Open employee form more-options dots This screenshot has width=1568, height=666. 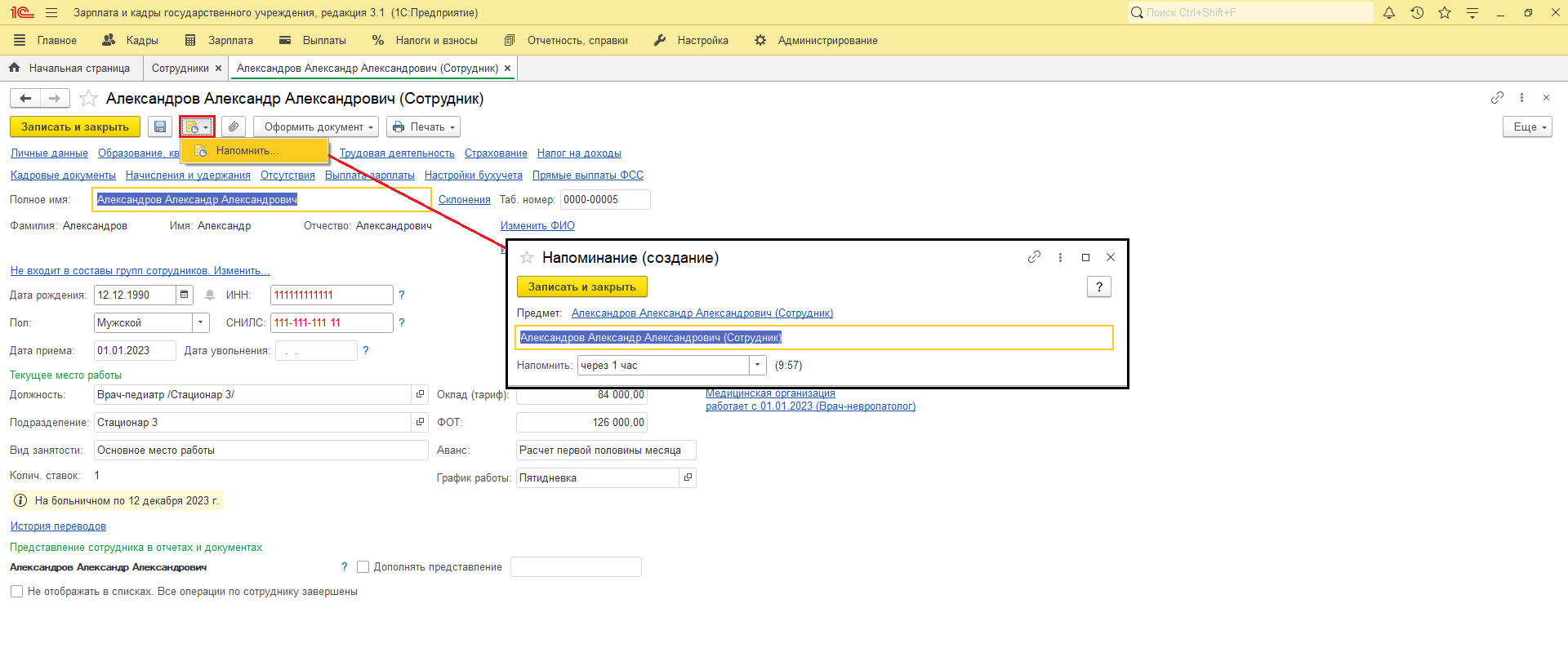tap(1521, 98)
